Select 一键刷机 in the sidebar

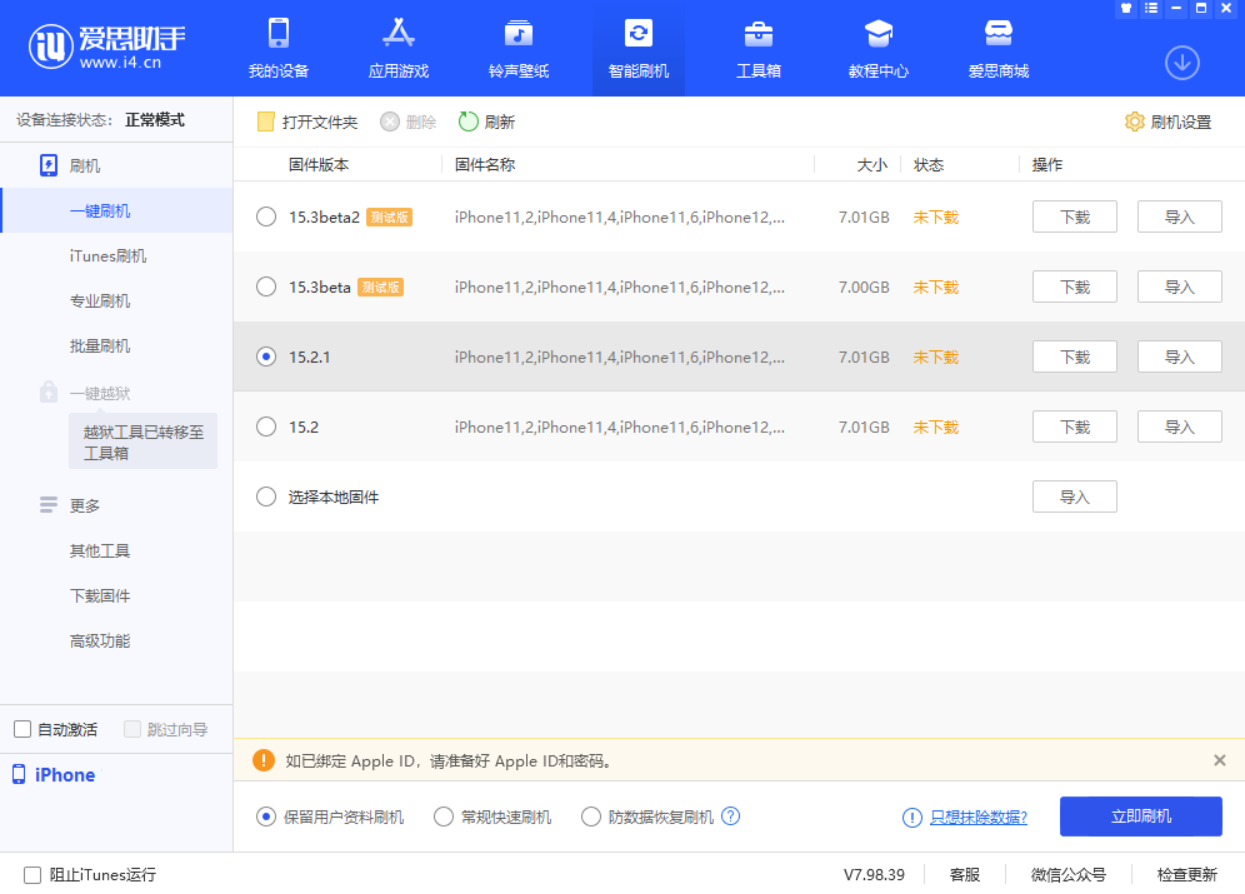pyautogui.click(x=116, y=211)
